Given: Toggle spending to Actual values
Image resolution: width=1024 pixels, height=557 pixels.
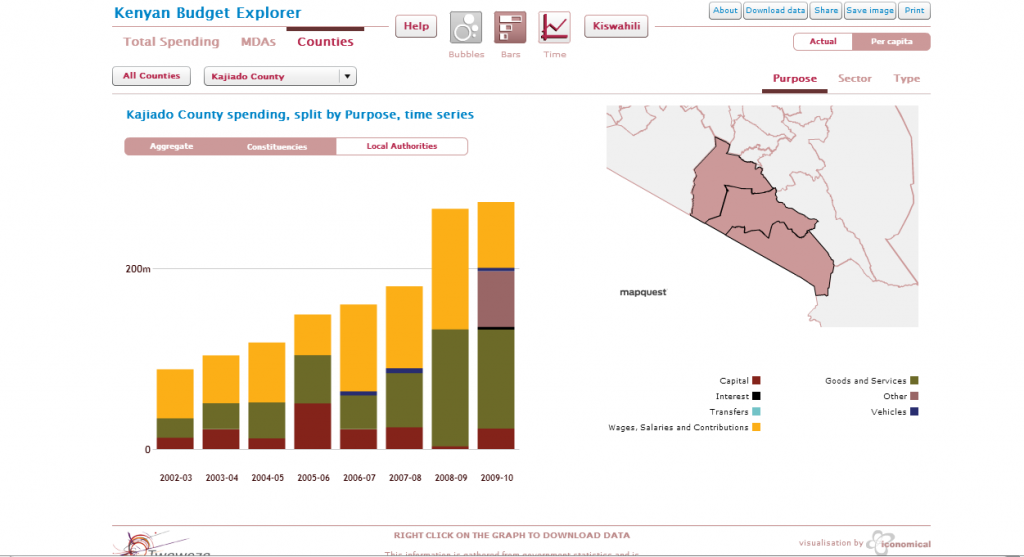Looking at the screenshot, I should [823, 42].
